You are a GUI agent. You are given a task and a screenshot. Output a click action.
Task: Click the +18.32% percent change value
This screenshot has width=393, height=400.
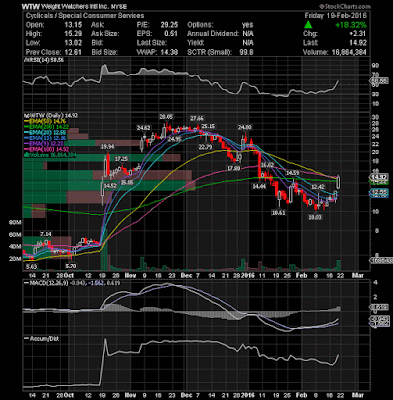pos(351,25)
